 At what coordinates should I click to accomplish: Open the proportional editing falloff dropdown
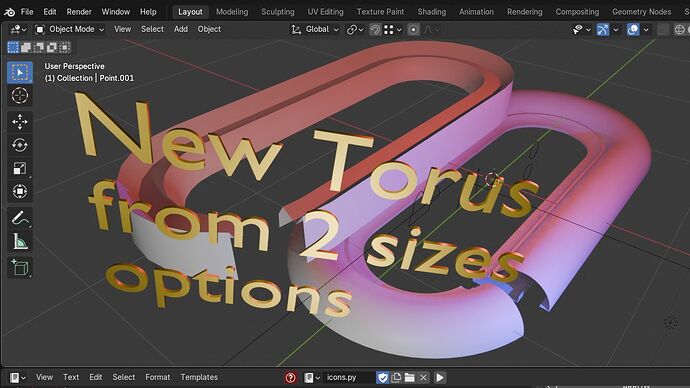(x=431, y=29)
